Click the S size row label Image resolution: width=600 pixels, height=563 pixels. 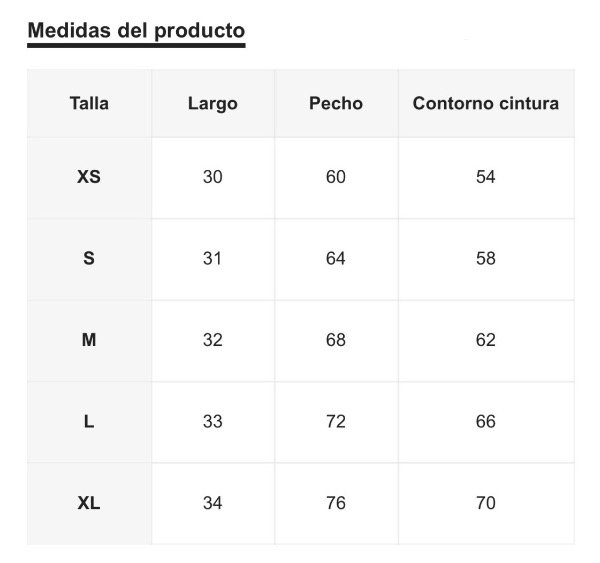(89, 259)
